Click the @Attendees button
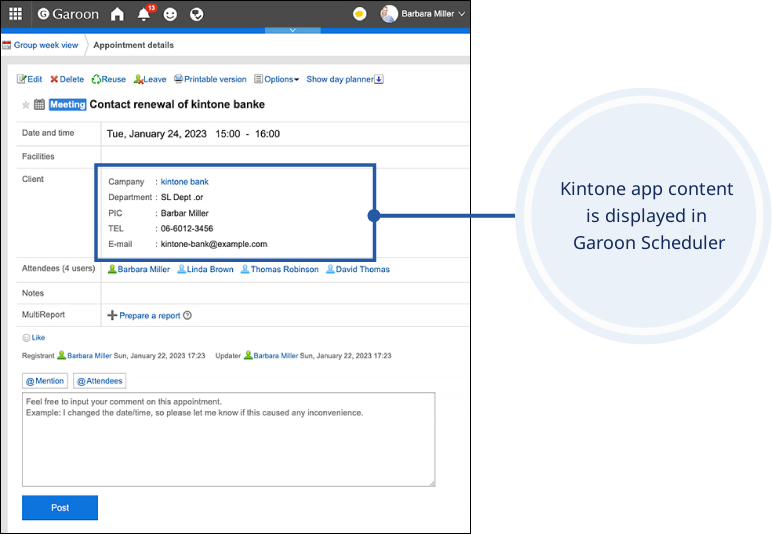The image size is (772, 534). coord(99,381)
